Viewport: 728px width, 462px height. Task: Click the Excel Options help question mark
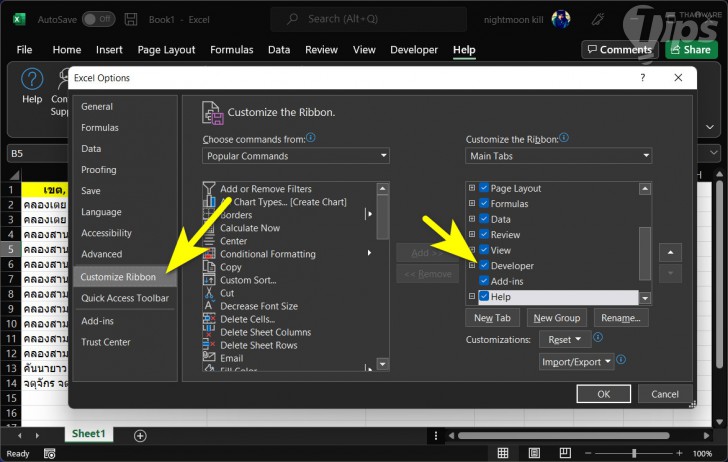tap(643, 78)
